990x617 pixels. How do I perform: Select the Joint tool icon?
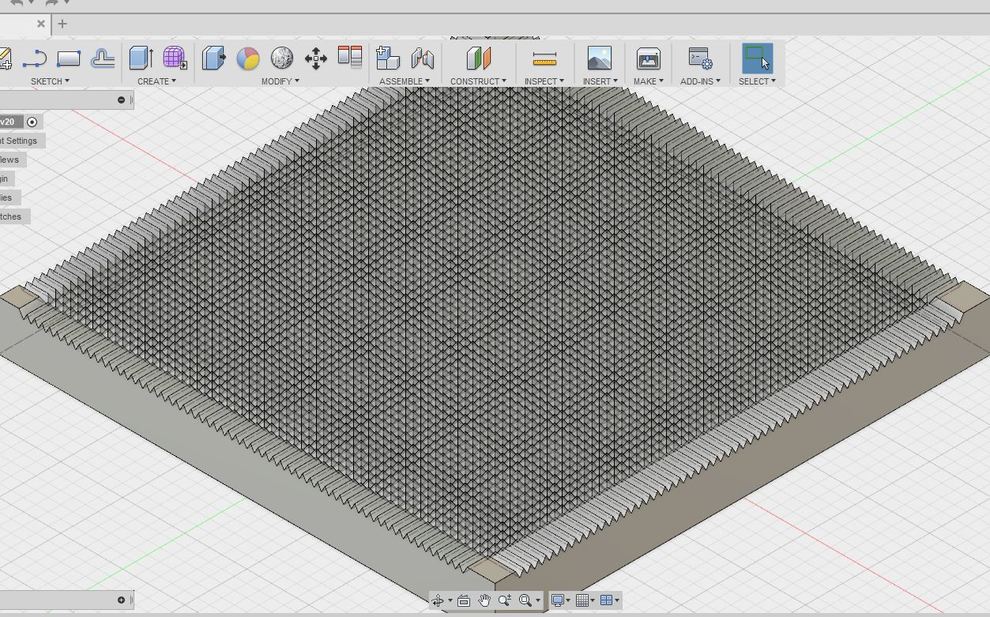[422, 59]
